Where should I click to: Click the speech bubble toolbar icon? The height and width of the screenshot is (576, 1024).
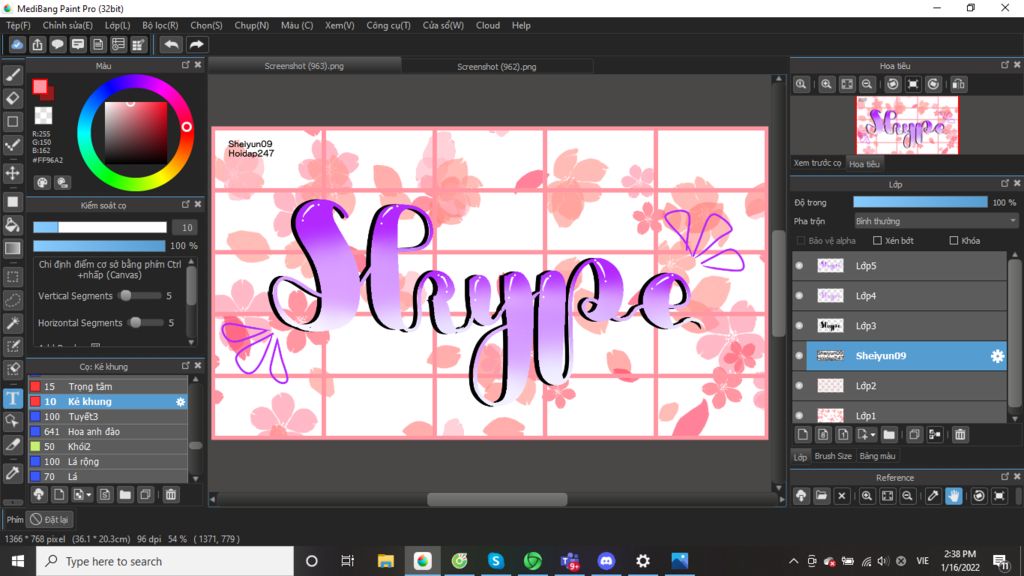pos(57,44)
